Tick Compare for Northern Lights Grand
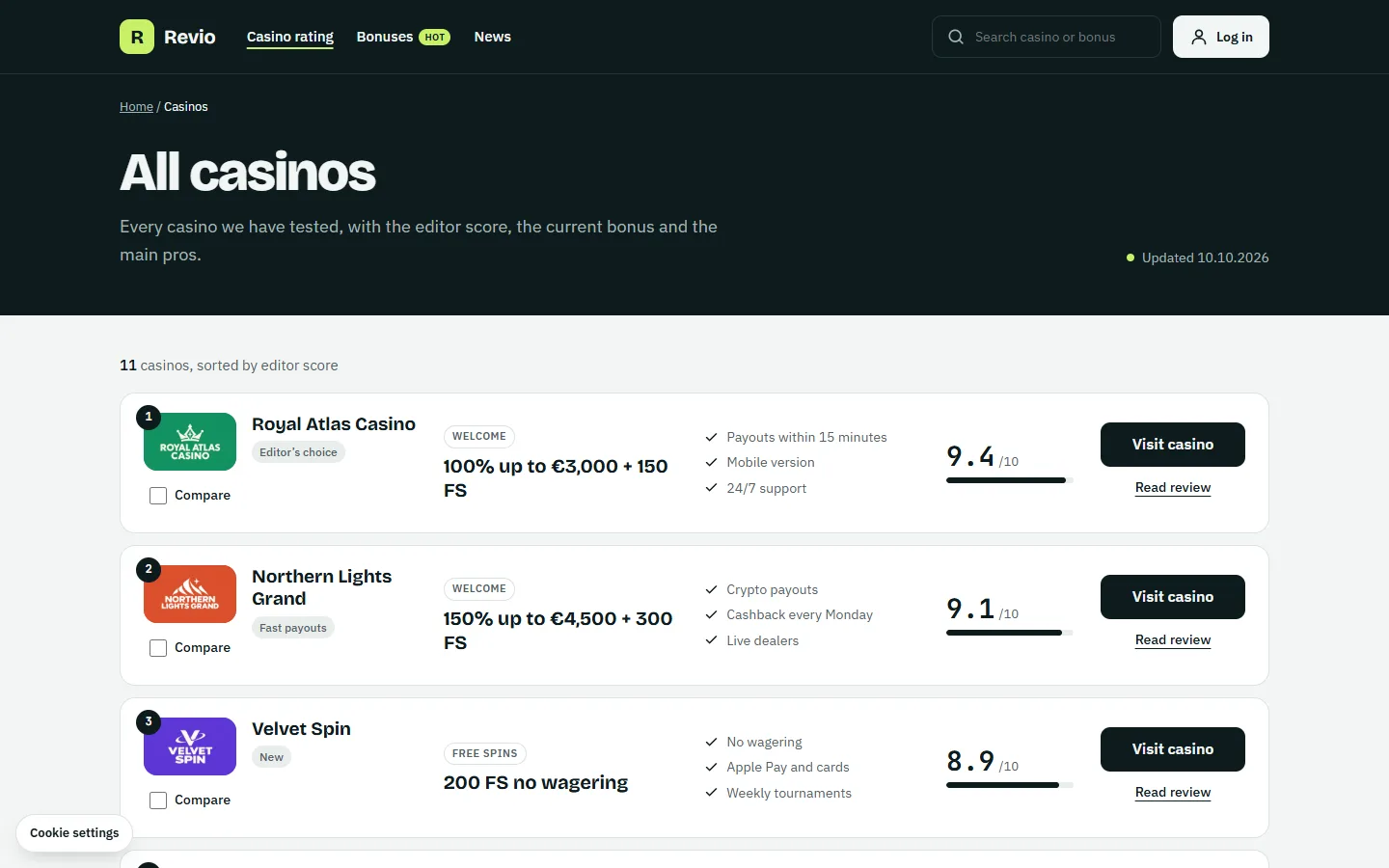Screen dimensions: 1389x868 pyautogui.click(x=158, y=648)
